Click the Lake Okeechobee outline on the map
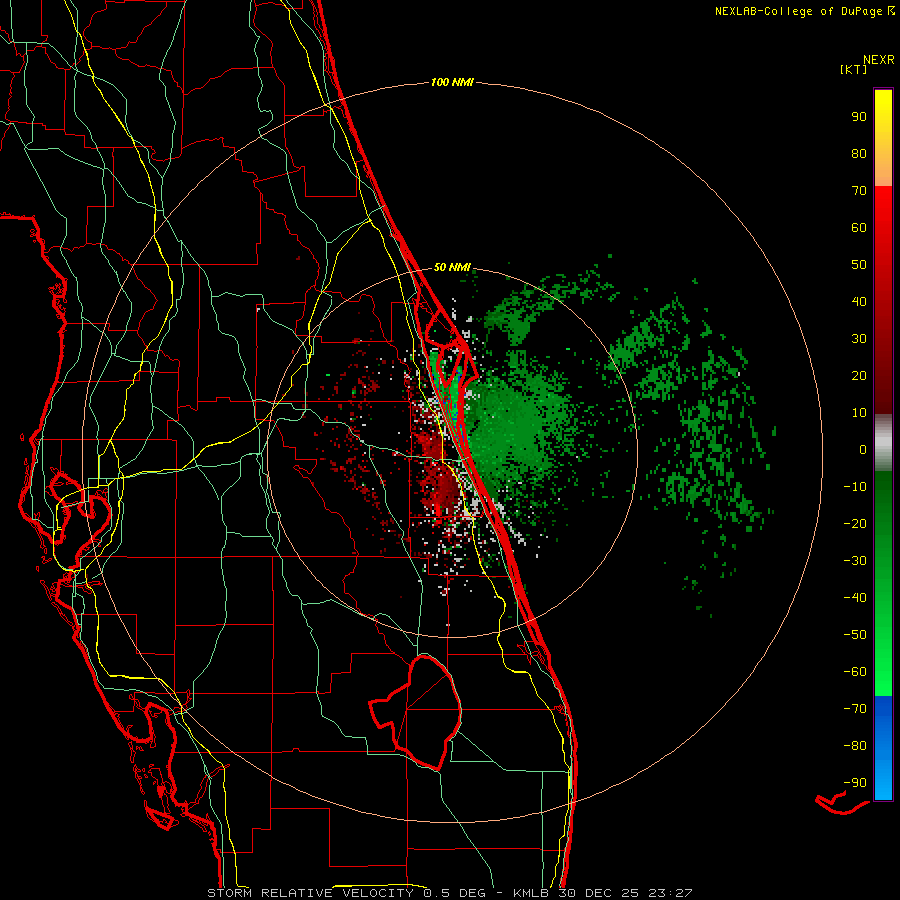The image size is (900, 900). tap(416, 712)
